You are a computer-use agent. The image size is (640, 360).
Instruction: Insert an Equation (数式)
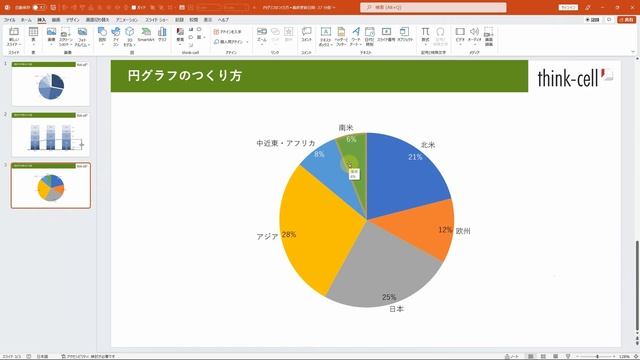[x=425, y=36]
